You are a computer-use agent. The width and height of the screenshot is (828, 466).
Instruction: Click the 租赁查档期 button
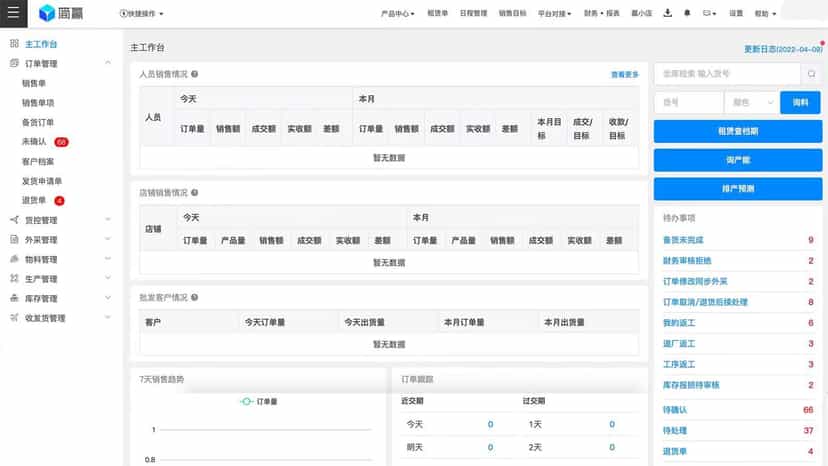click(x=738, y=131)
